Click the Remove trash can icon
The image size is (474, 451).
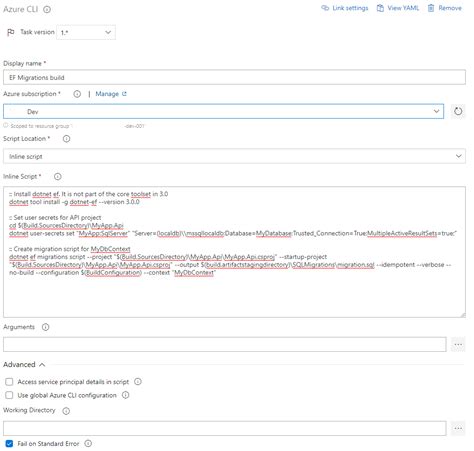click(431, 8)
